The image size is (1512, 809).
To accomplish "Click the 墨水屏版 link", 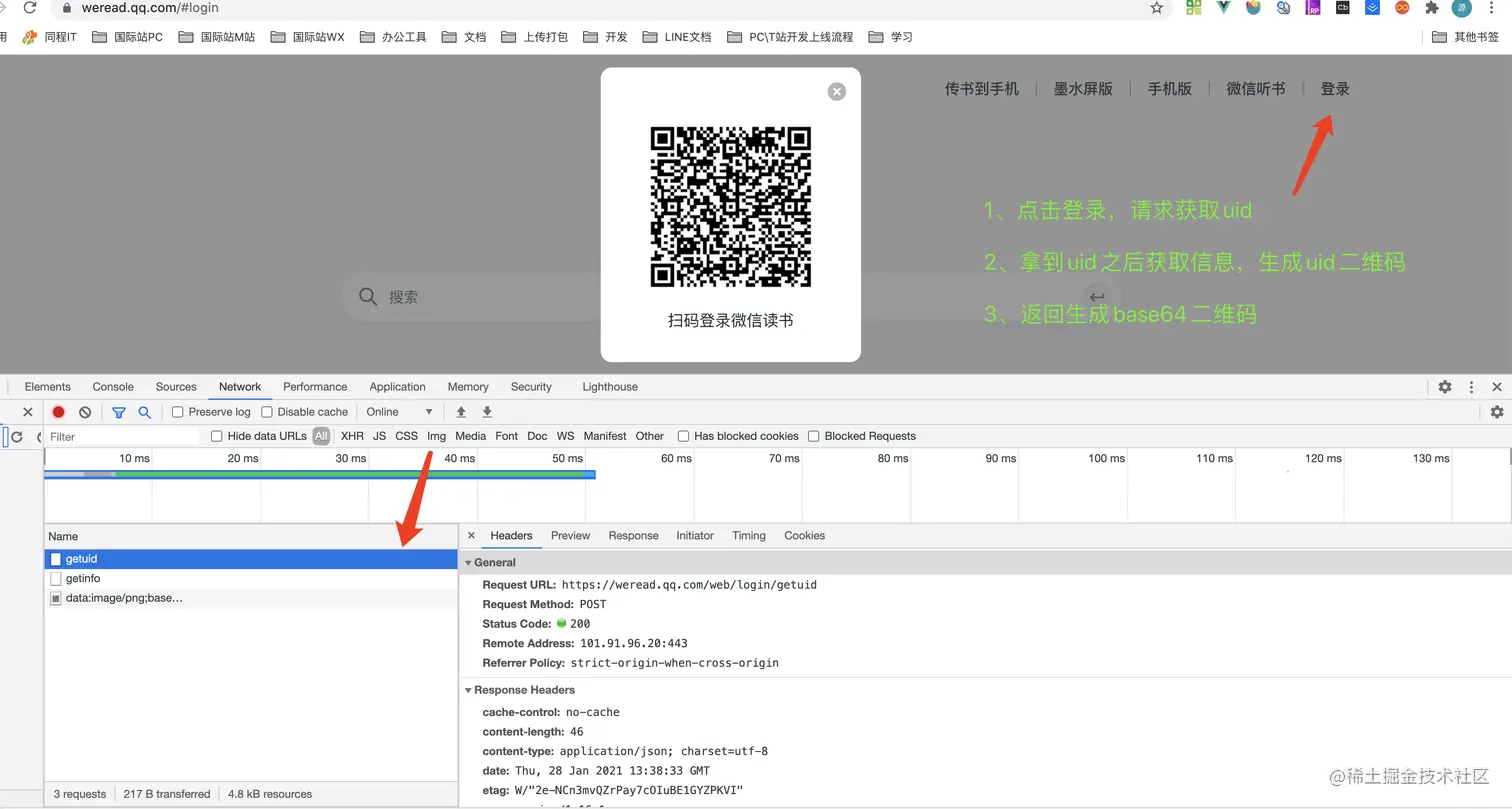I will pos(1083,89).
